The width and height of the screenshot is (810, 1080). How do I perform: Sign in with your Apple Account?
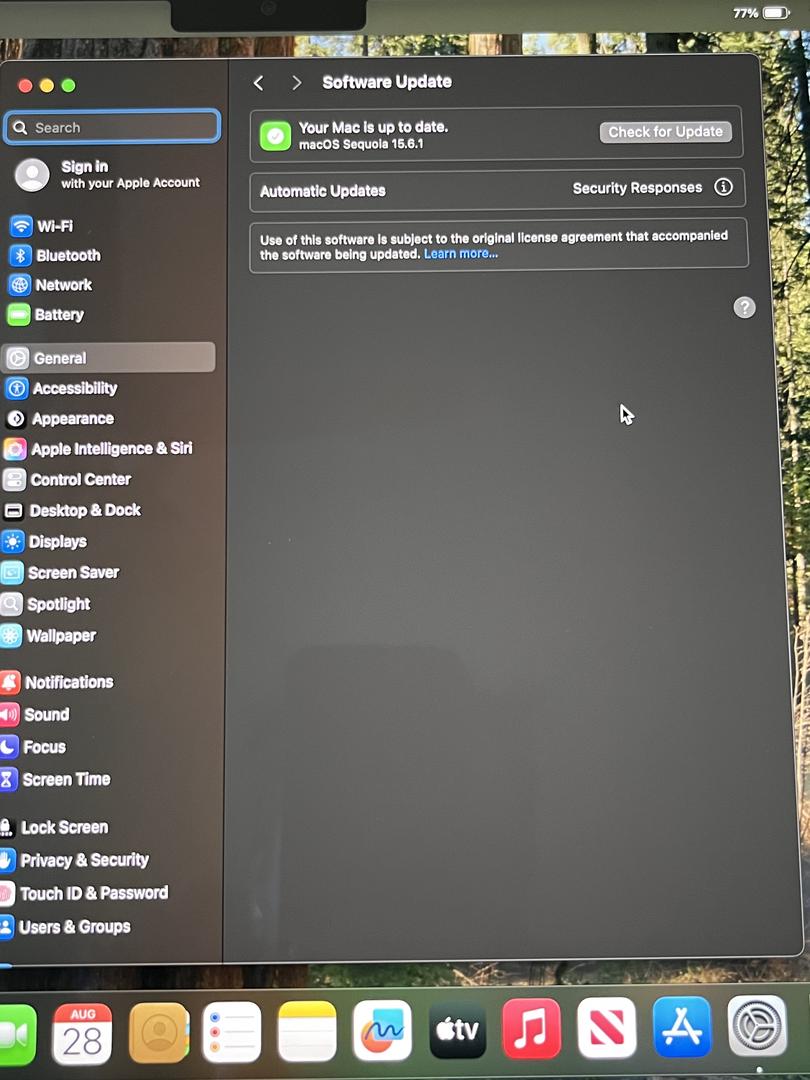(109, 174)
